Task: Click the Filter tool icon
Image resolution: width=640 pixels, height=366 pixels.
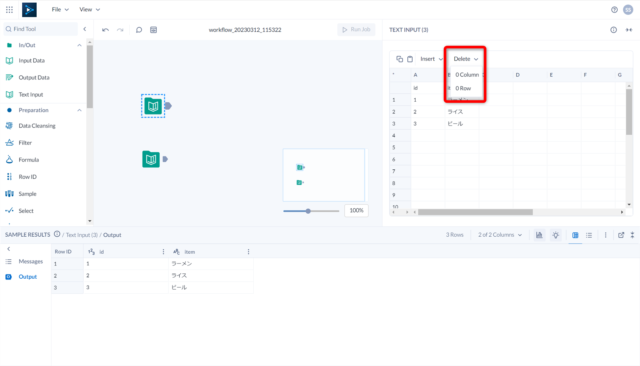Action: pyautogui.click(x=9, y=142)
